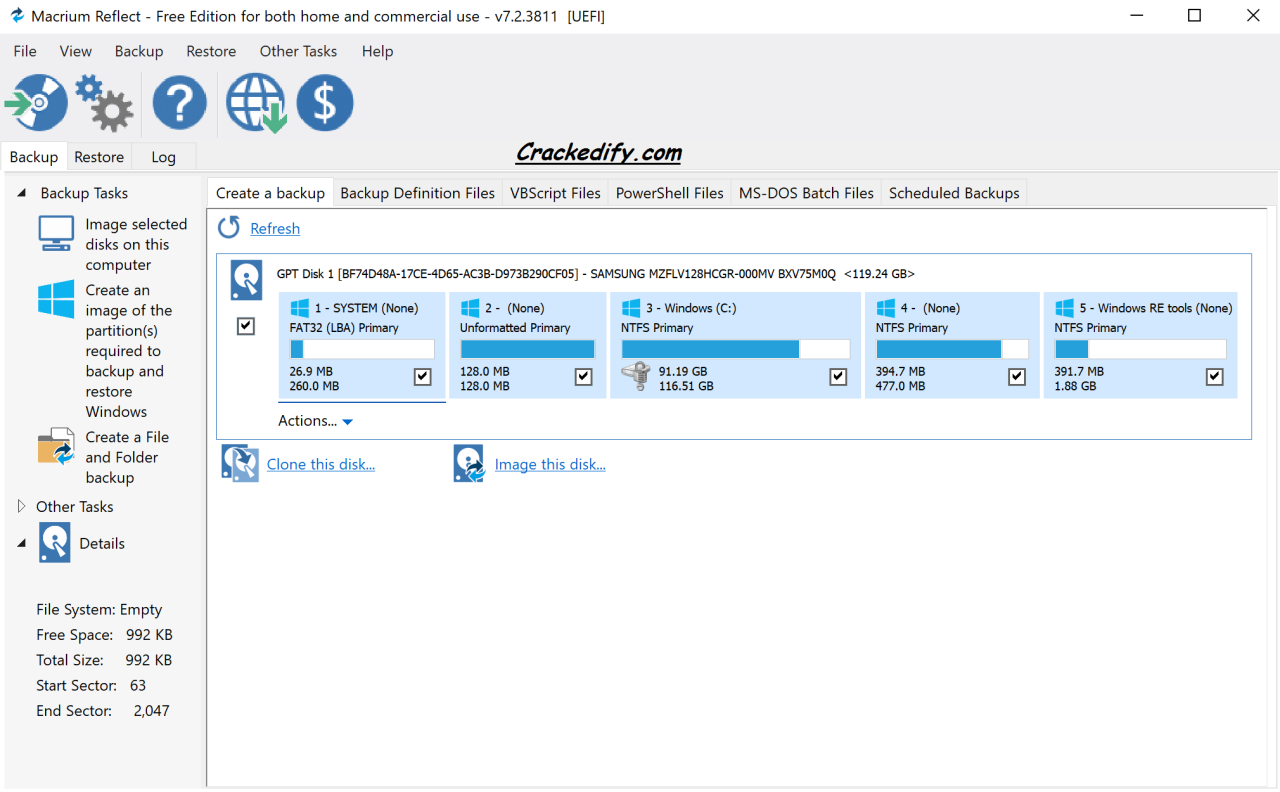Click the Clone this disk... link
Image resolution: width=1280 pixels, height=792 pixels.
click(321, 464)
